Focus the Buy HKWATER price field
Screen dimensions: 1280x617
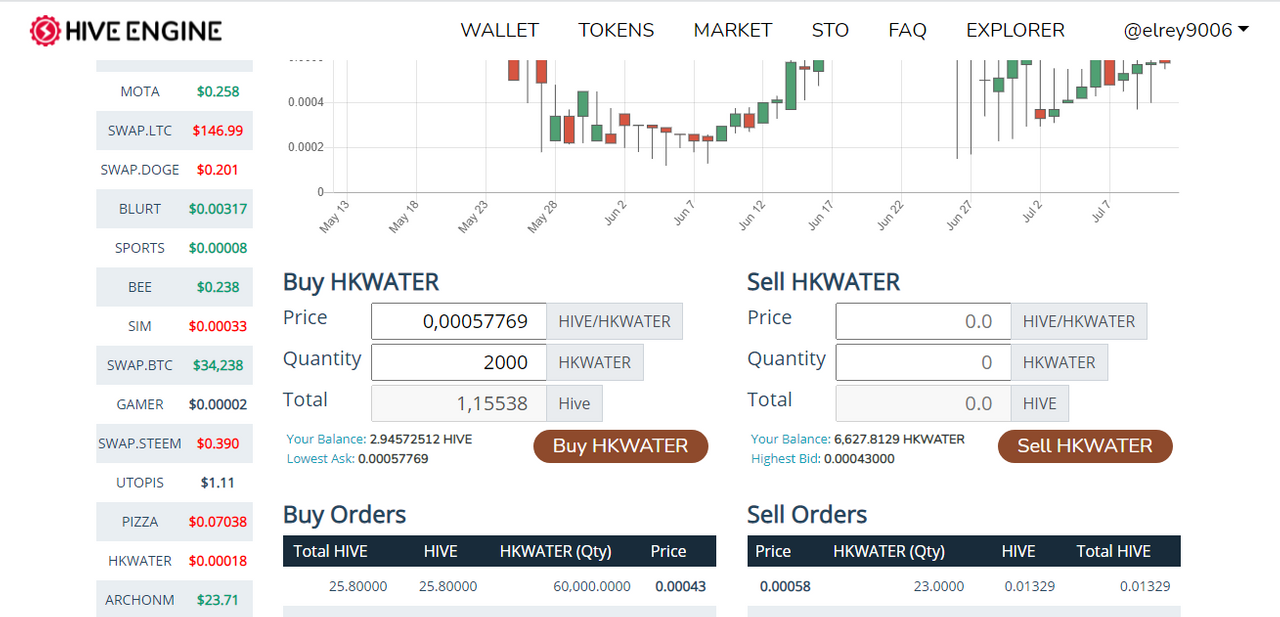(x=459, y=322)
